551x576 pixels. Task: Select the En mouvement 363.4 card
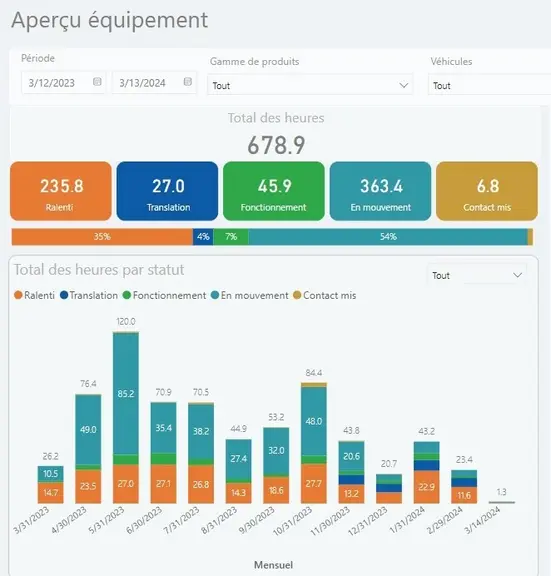[381, 191]
